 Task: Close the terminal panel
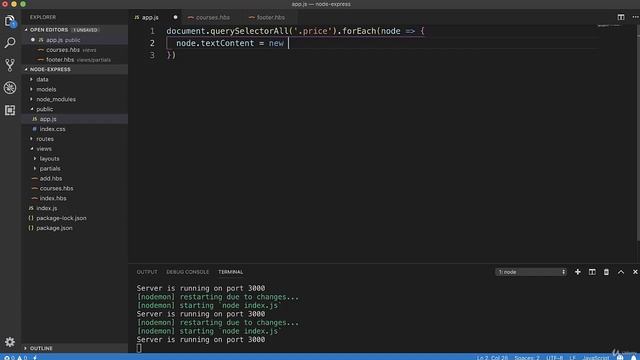click(x=635, y=272)
